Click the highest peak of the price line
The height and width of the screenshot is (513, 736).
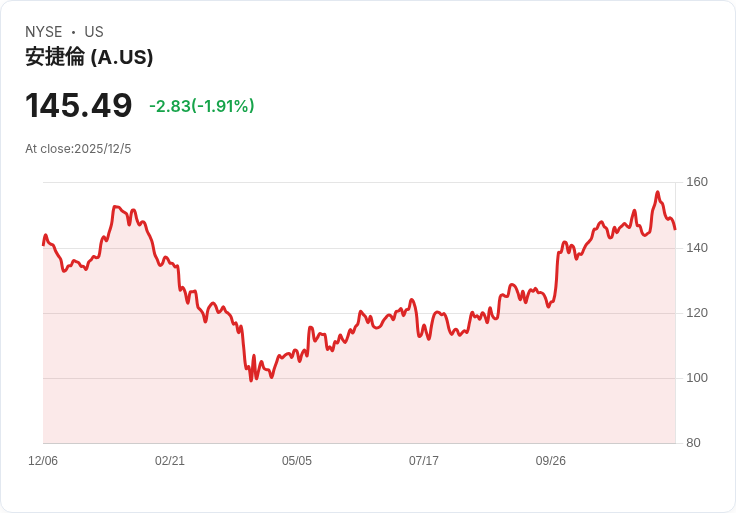coord(657,192)
